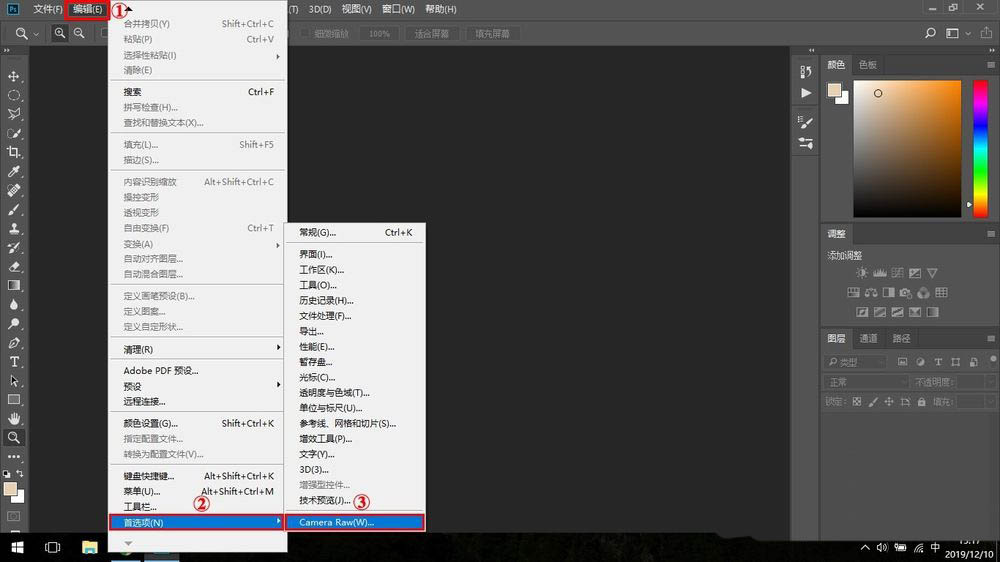Switch to the 色板 tab
This screenshot has height=562, width=1000.
pyautogui.click(x=867, y=64)
